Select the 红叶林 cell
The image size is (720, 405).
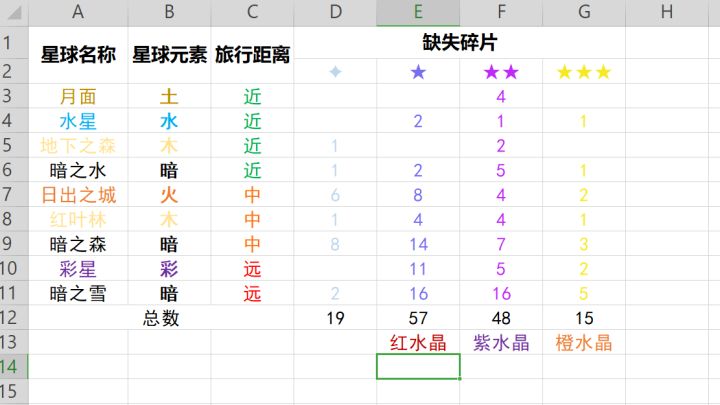(x=78, y=219)
